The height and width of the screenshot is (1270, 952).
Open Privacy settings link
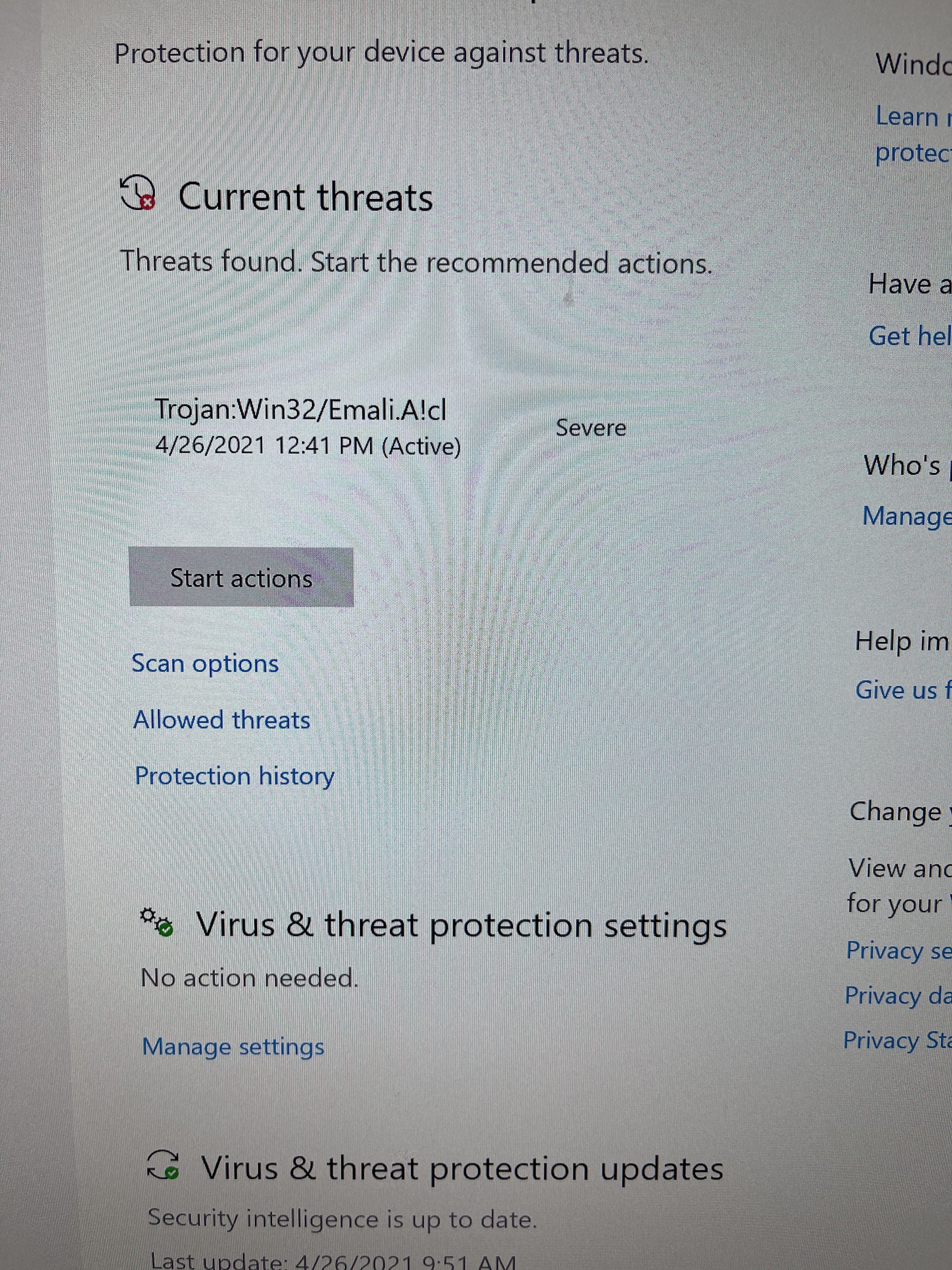click(898, 951)
